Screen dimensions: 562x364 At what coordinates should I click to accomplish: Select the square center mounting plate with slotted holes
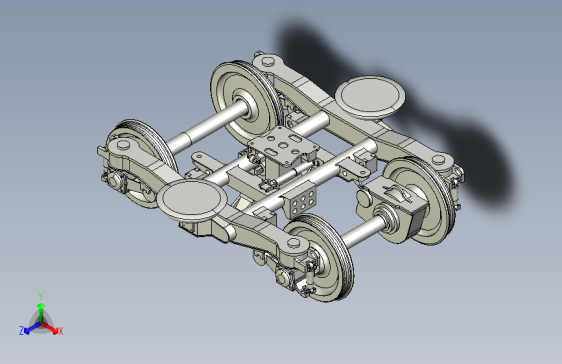pyautogui.click(x=283, y=146)
